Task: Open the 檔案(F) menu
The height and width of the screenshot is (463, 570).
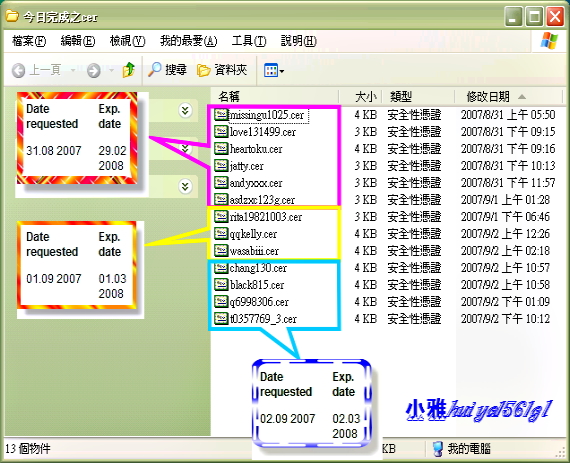Action: point(29,41)
